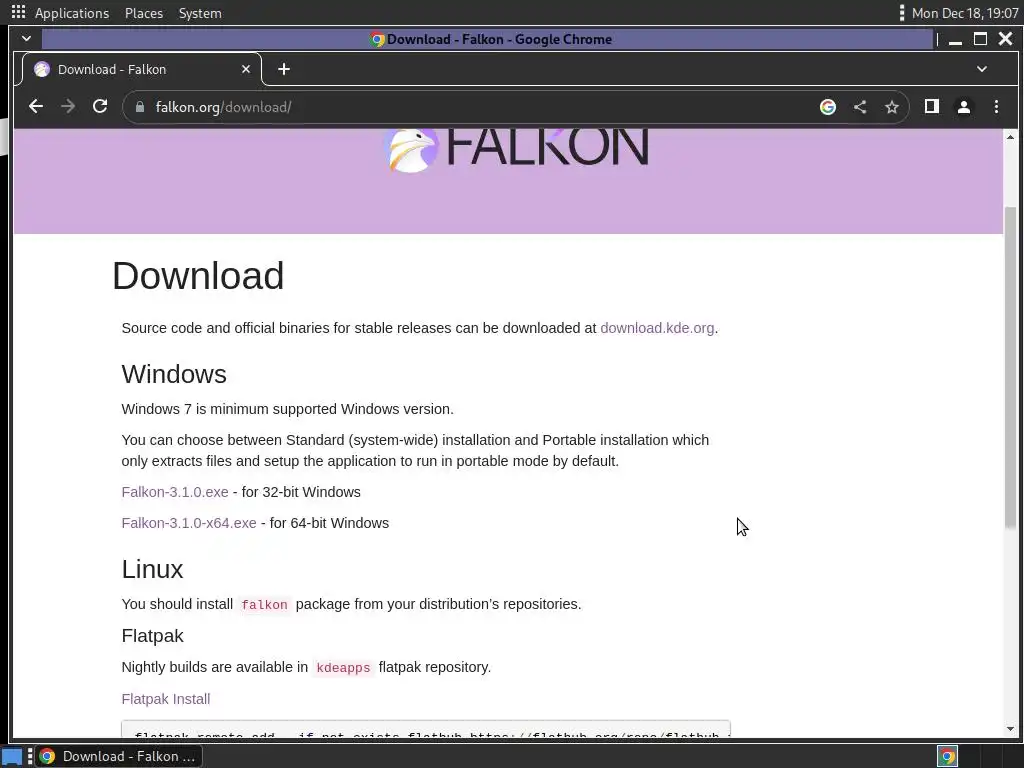Image resolution: width=1024 pixels, height=768 pixels.
Task: Click the page scroll-down arrow
Action: (1010, 729)
